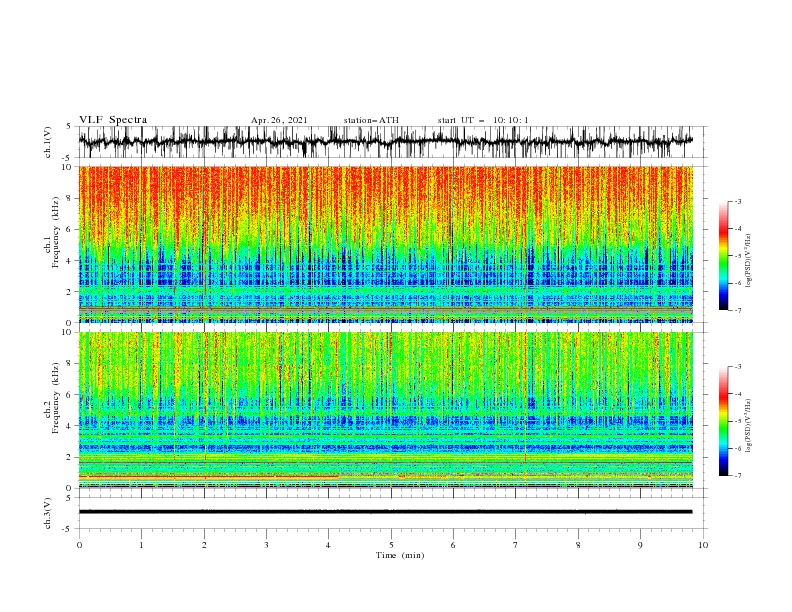Click the ch.1 voltage waveform trace
The image size is (792, 612).
[385, 141]
